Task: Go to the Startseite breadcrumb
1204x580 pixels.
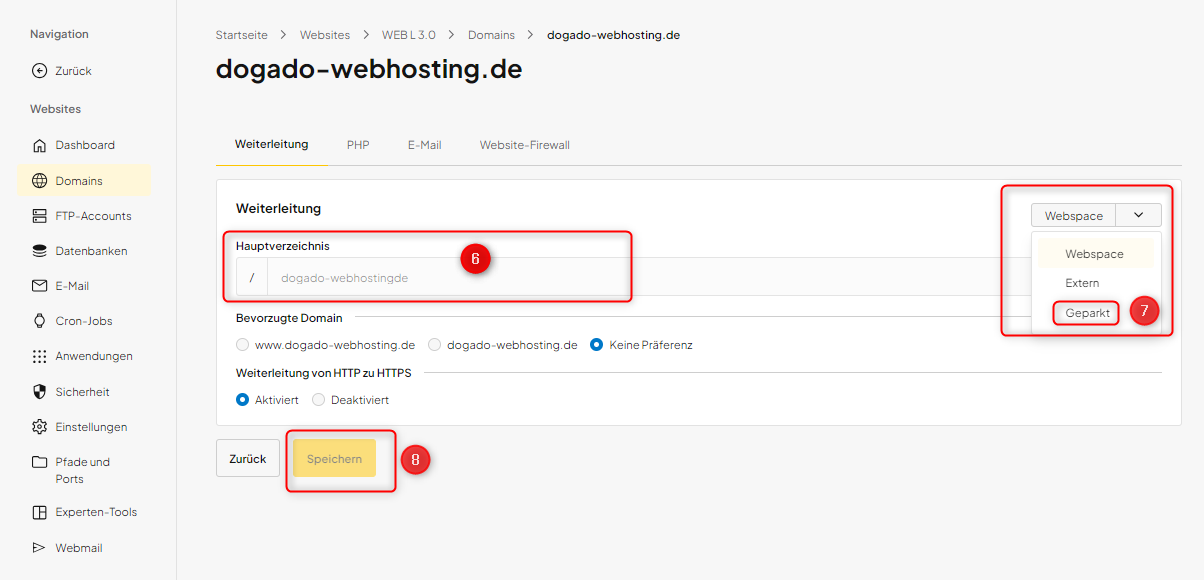Action: (x=242, y=35)
